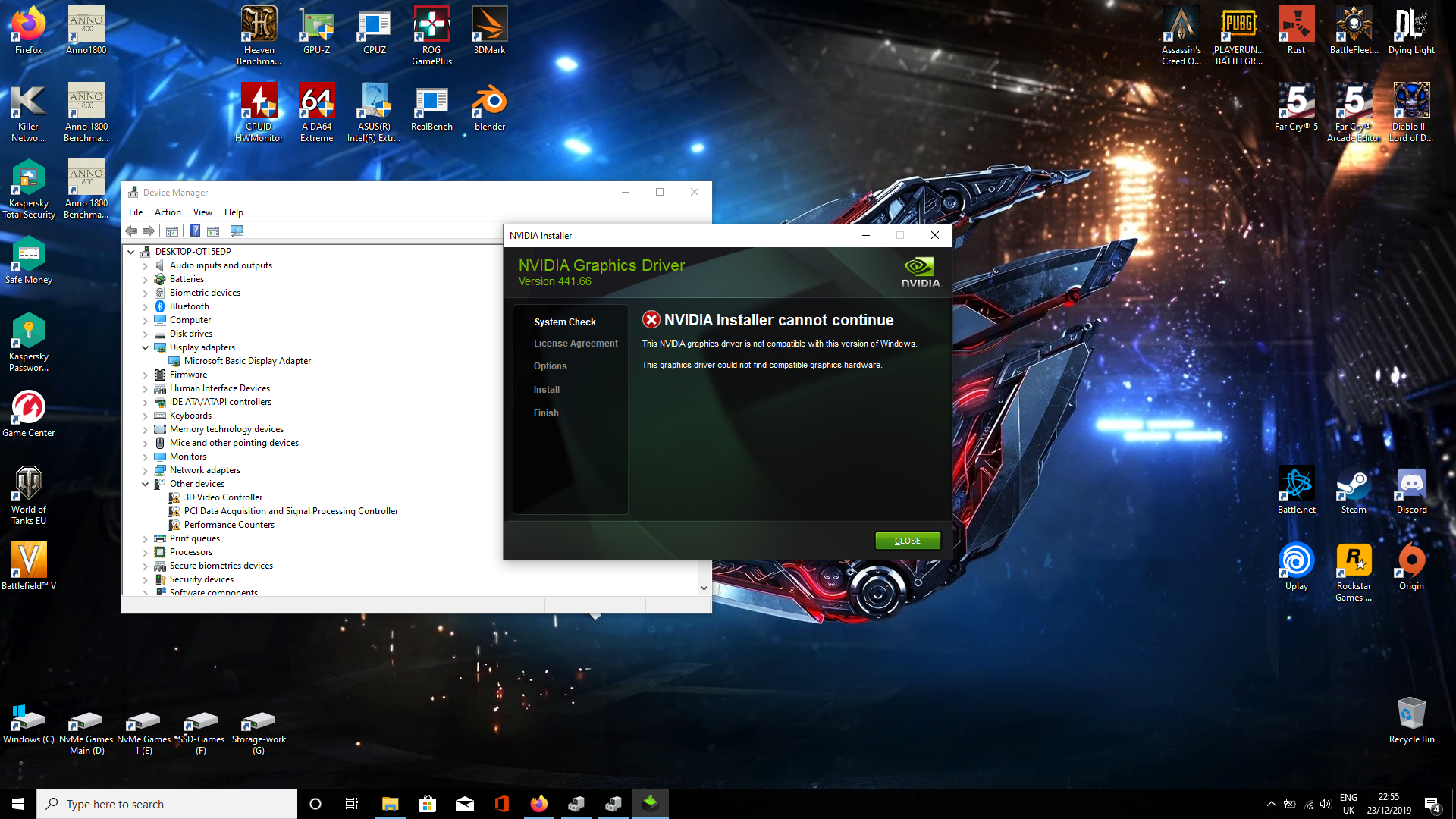Image resolution: width=1456 pixels, height=819 pixels.
Task: Open the View menu in Device Manager
Action: pyautogui.click(x=202, y=212)
